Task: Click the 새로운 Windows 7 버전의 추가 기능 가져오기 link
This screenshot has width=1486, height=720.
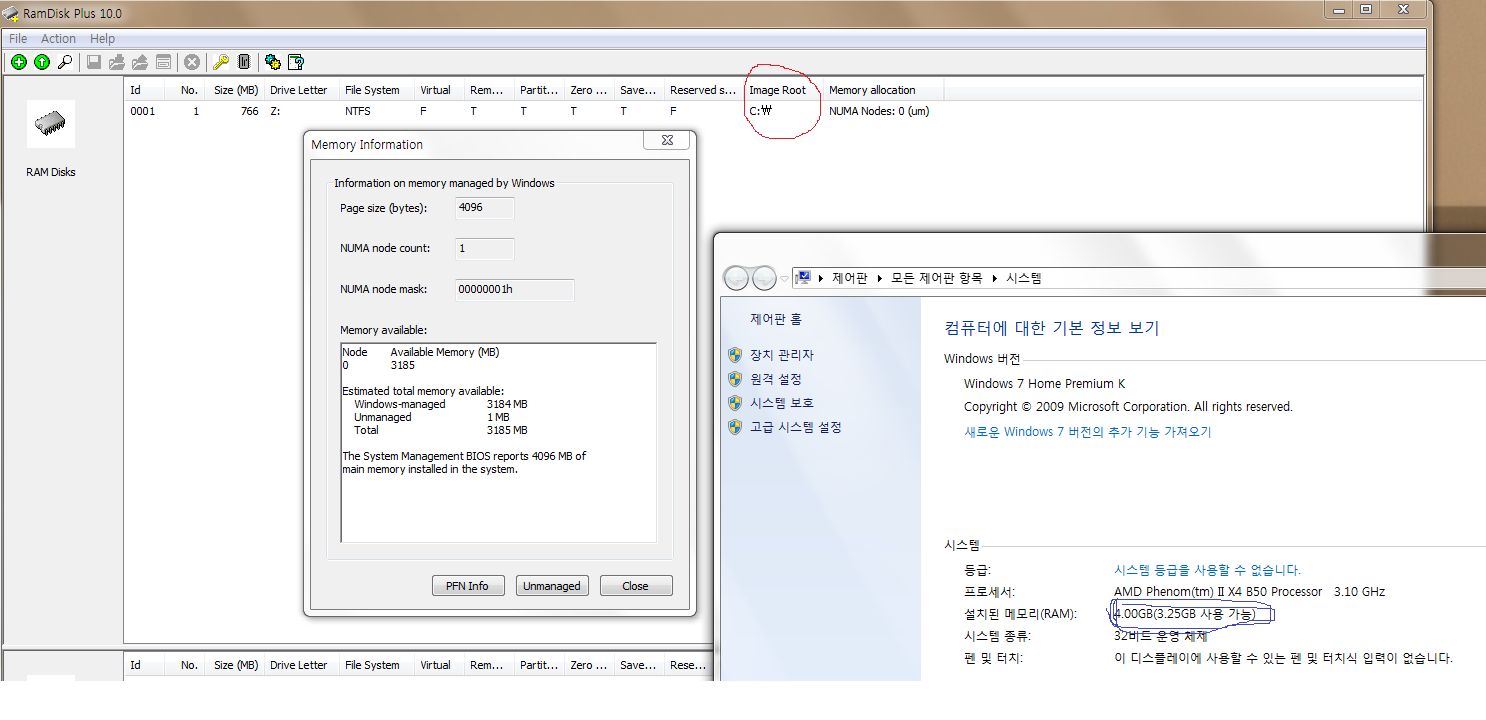Action: (1087, 432)
